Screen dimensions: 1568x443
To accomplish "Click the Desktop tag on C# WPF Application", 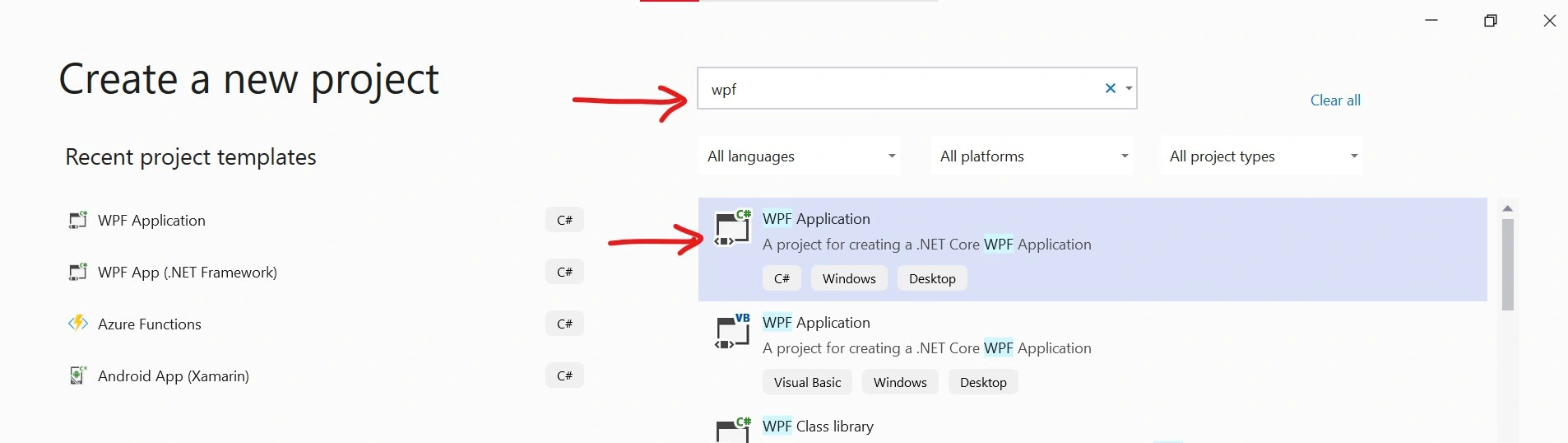I will coord(932,278).
